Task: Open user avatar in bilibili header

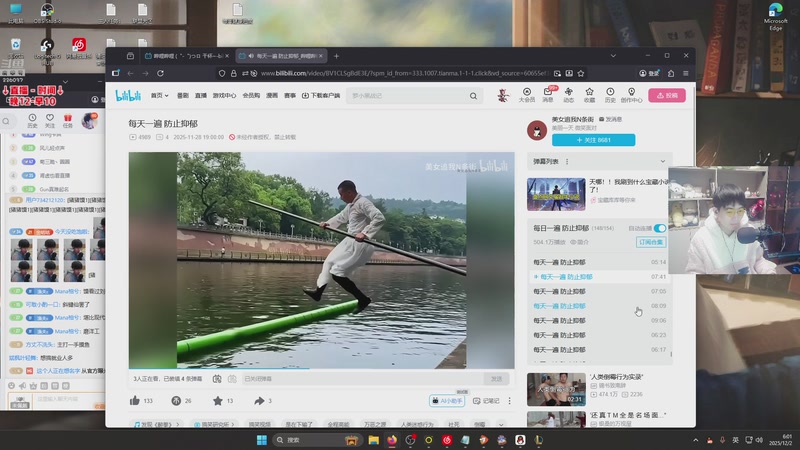Action: point(503,95)
